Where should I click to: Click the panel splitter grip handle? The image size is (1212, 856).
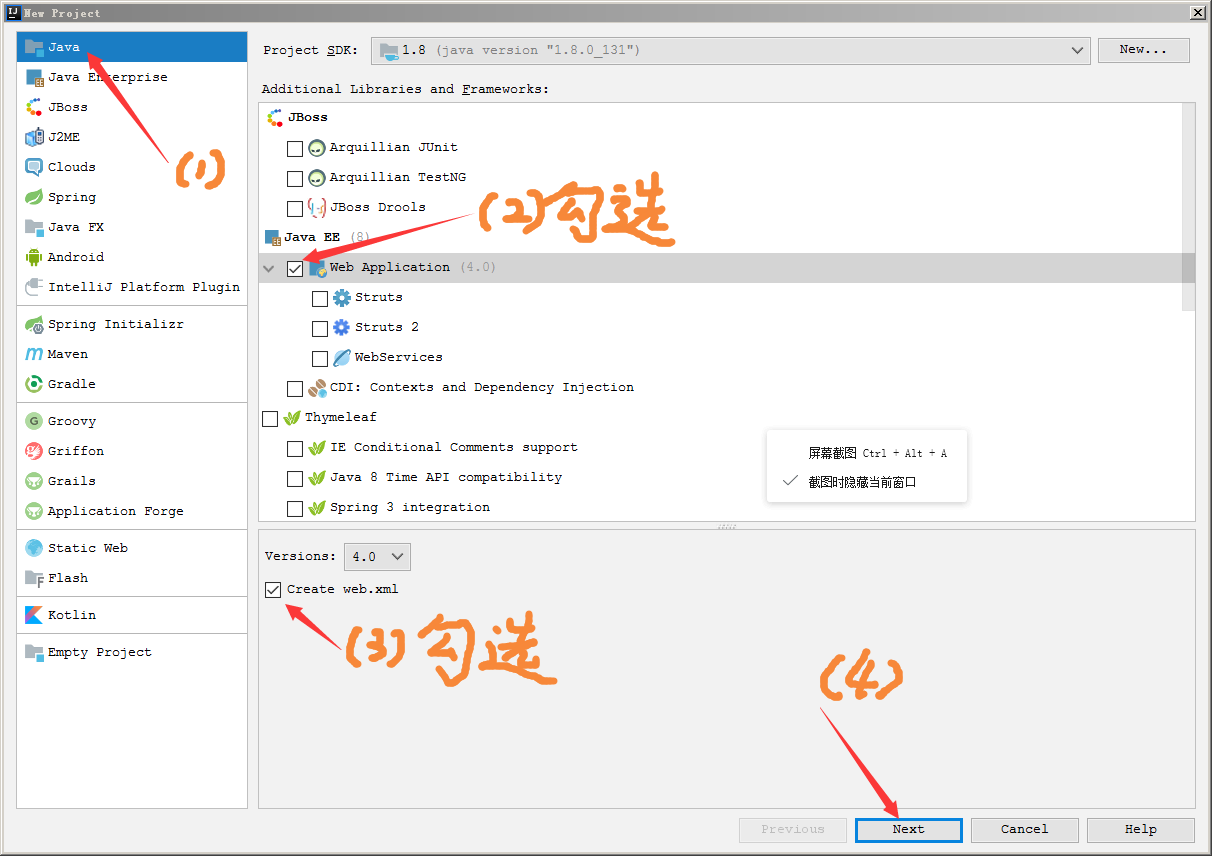pos(727,526)
